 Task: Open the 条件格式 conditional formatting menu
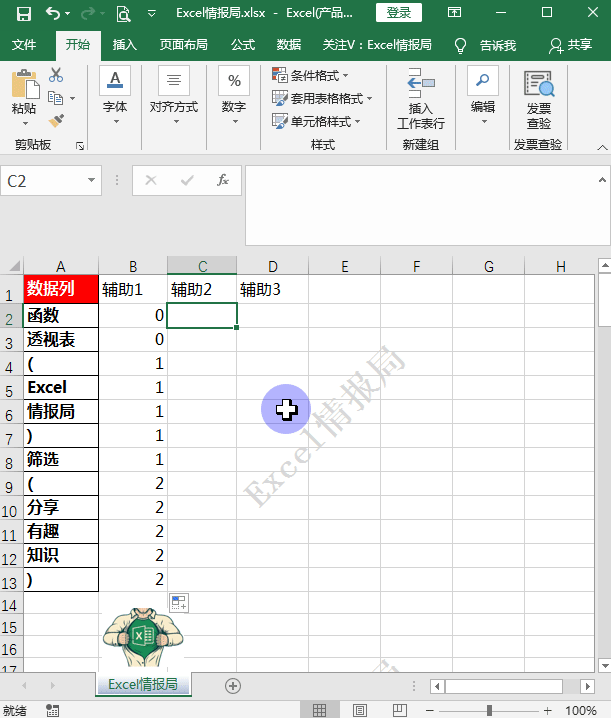[311, 75]
